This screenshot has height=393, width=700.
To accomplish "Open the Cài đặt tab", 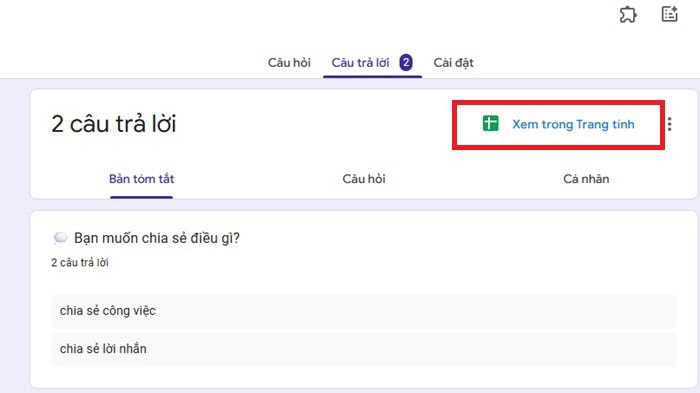I will click(453, 63).
